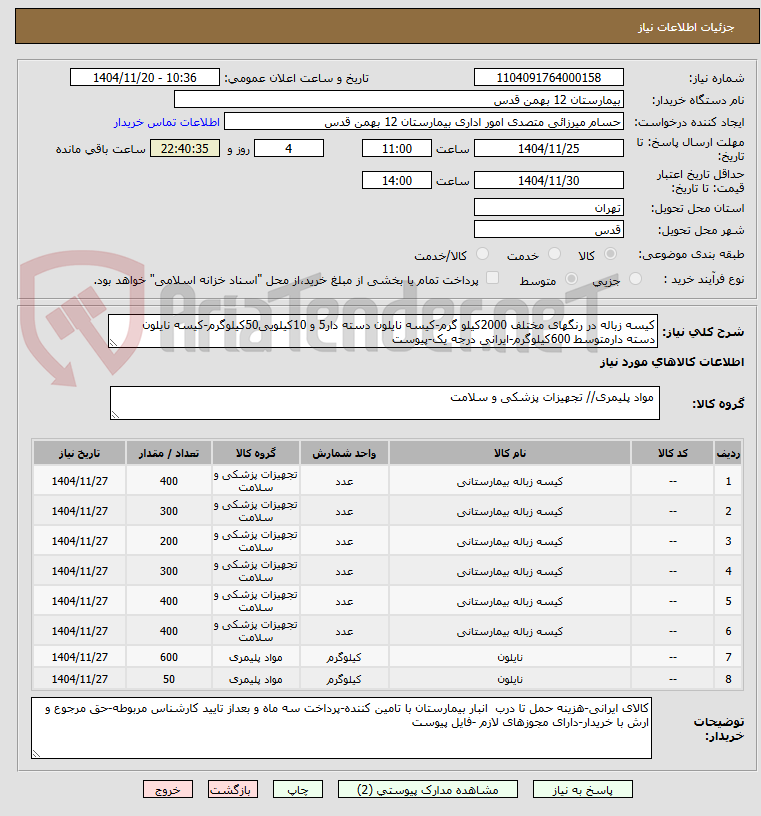Select the متوسط purchase type radio

(x=571, y=279)
